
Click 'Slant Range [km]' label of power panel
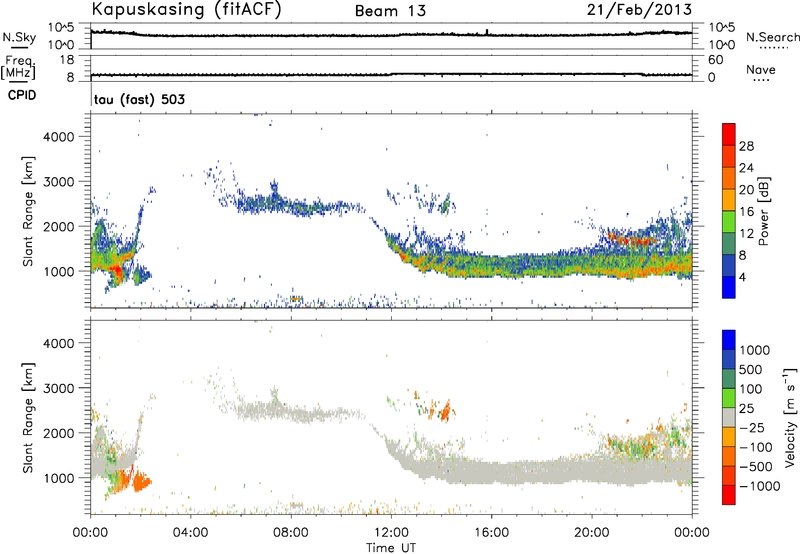coord(28,211)
